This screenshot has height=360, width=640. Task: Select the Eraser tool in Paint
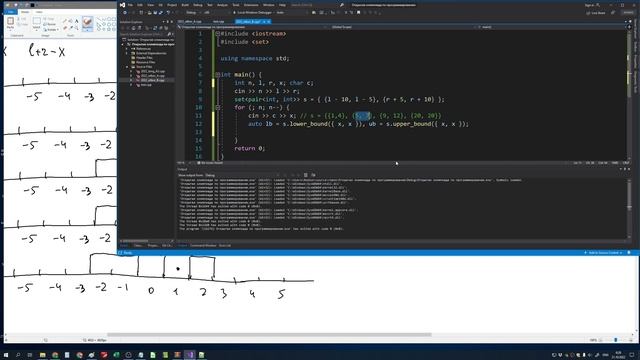pos(65,27)
